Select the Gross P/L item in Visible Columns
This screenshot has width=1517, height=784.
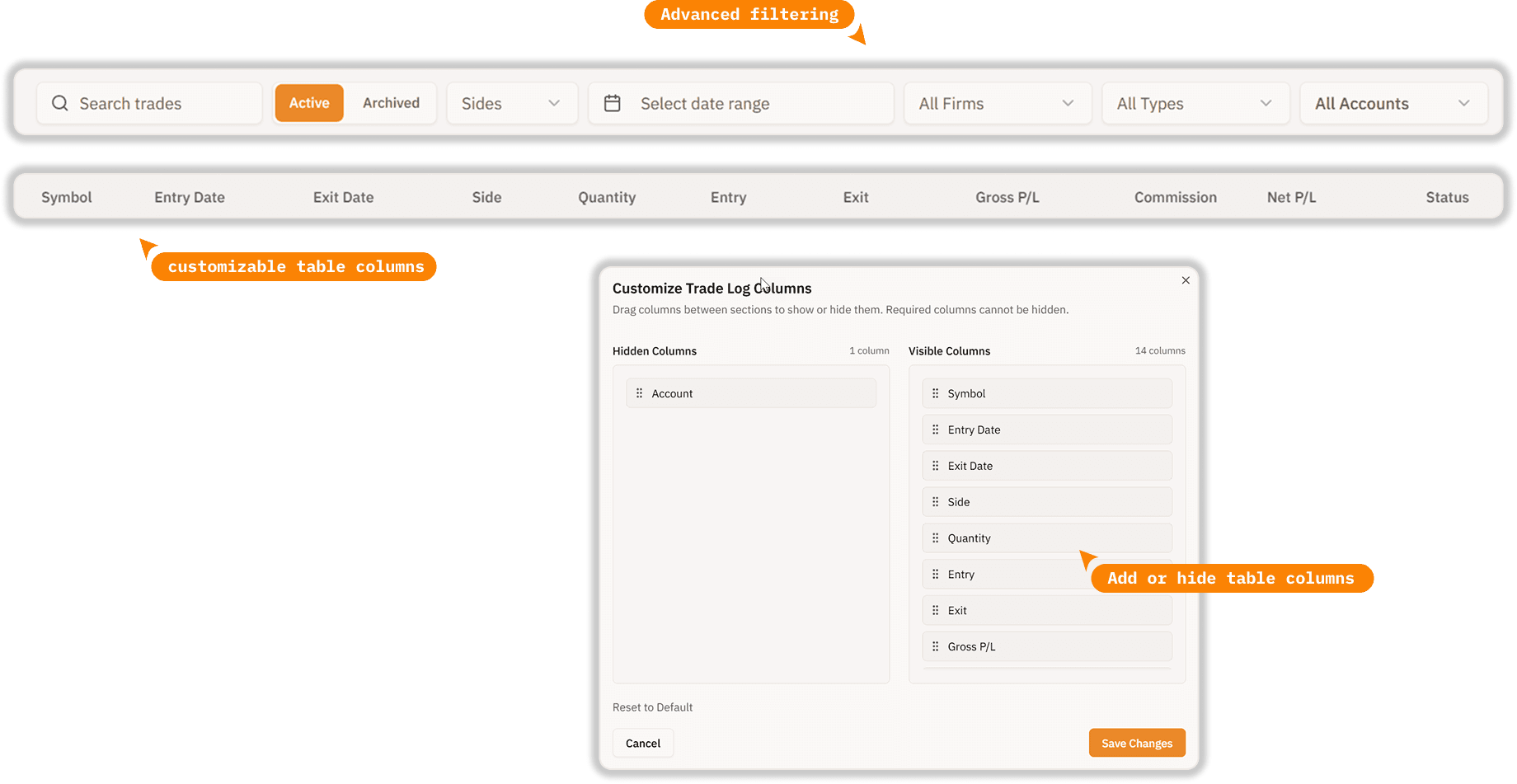(1047, 647)
